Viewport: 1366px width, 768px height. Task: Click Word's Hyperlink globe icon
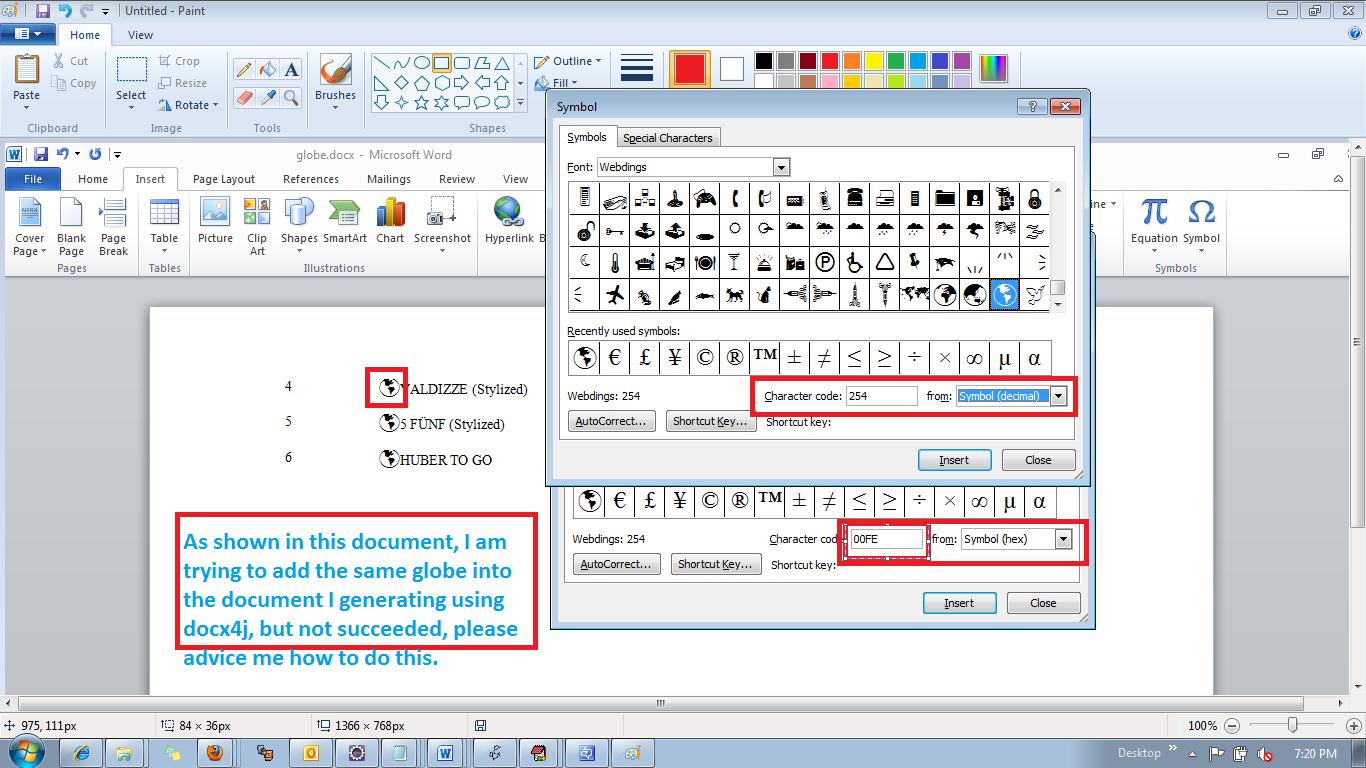click(x=509, y=211)
